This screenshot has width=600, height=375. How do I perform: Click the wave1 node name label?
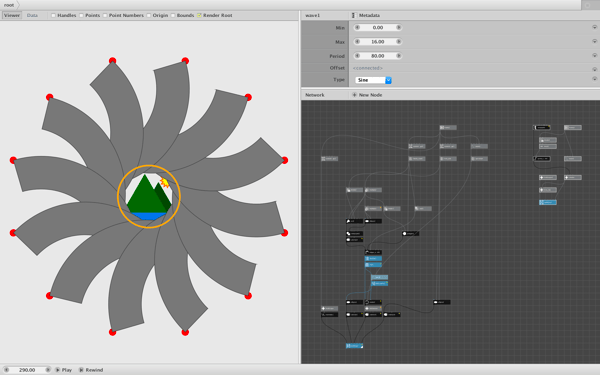click(x=313, y=15)
